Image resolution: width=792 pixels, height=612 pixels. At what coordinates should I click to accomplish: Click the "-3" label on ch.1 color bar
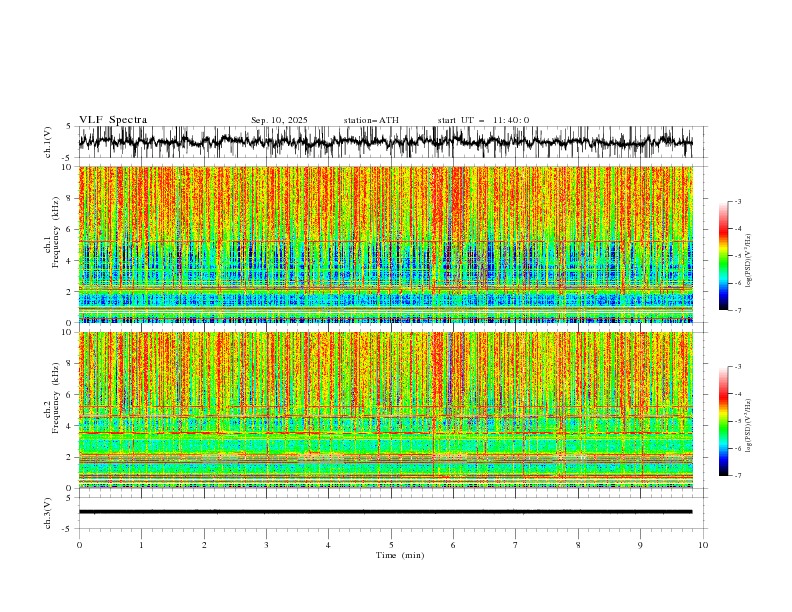[738, 201]
